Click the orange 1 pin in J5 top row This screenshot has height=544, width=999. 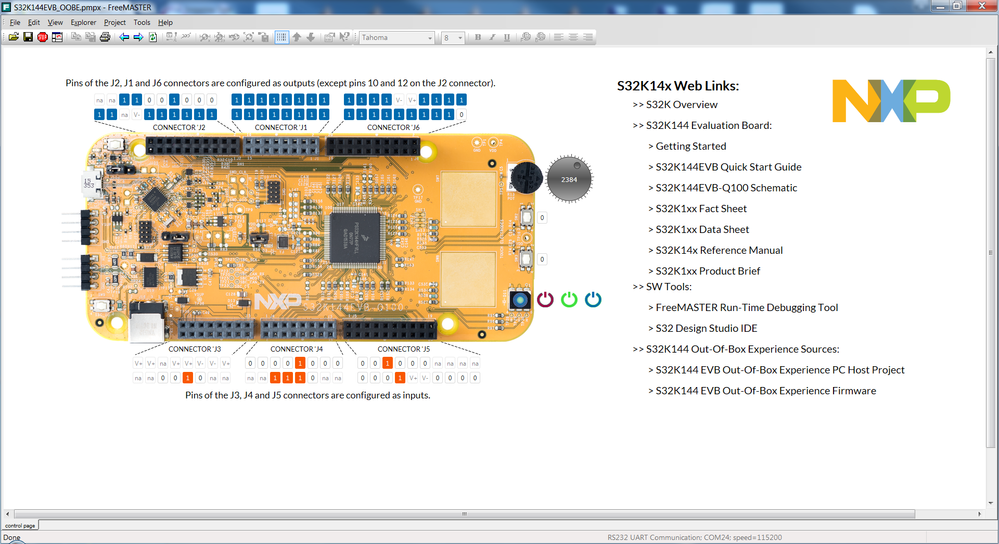[387, 363]
